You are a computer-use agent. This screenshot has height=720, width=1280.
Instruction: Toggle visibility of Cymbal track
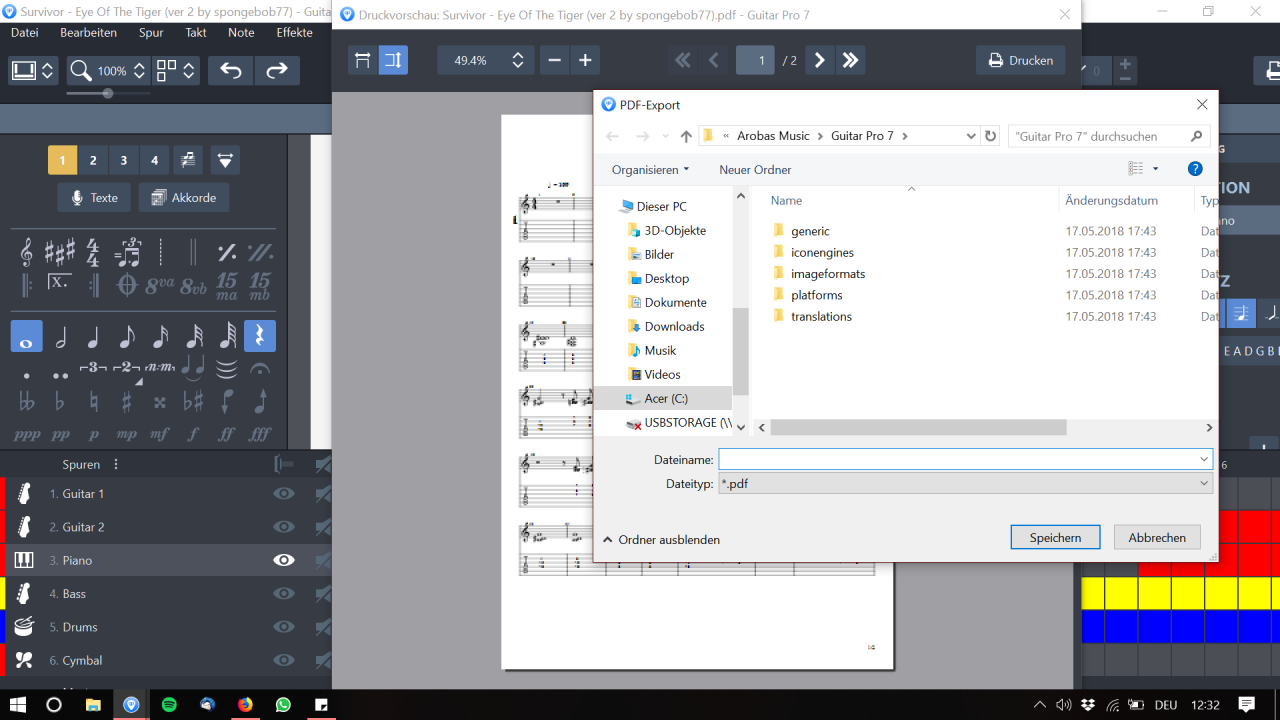point(284,660)
